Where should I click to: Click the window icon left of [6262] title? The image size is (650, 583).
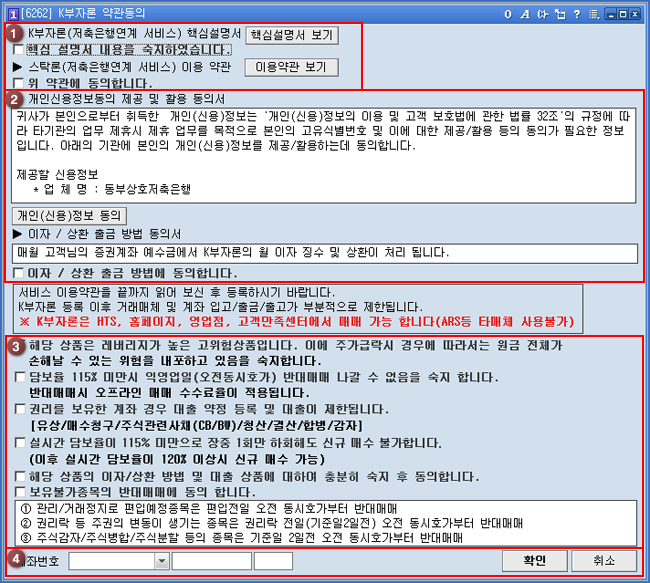12,12
